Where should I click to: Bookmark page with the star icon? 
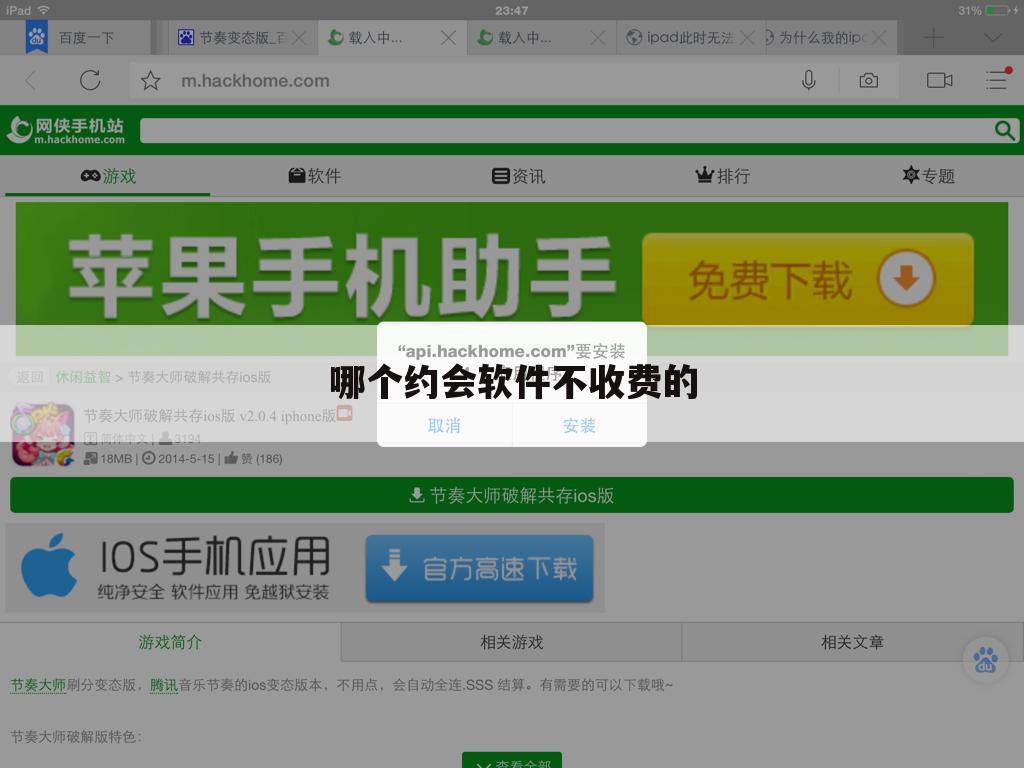pyautogui.click(x=150, y=80)
